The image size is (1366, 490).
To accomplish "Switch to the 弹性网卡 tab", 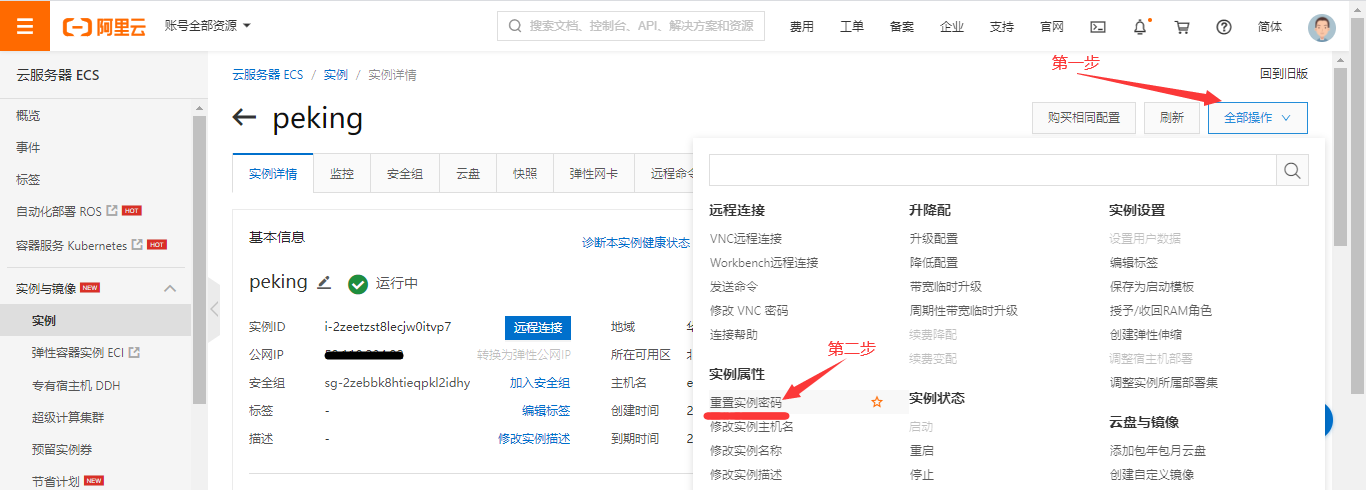I will click(594, 173).
